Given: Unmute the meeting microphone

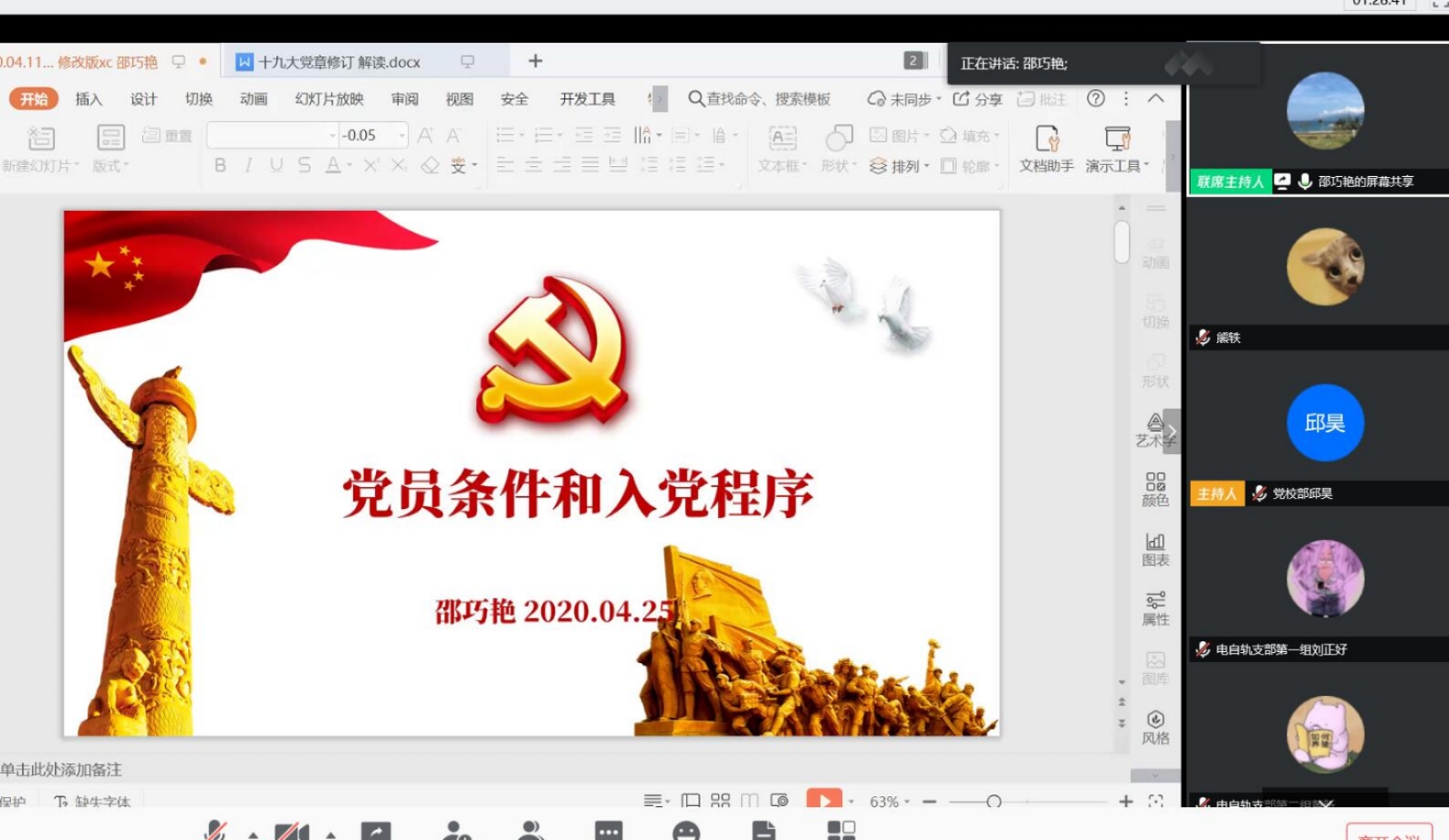Looking at the screenshot, I should 215,831.
